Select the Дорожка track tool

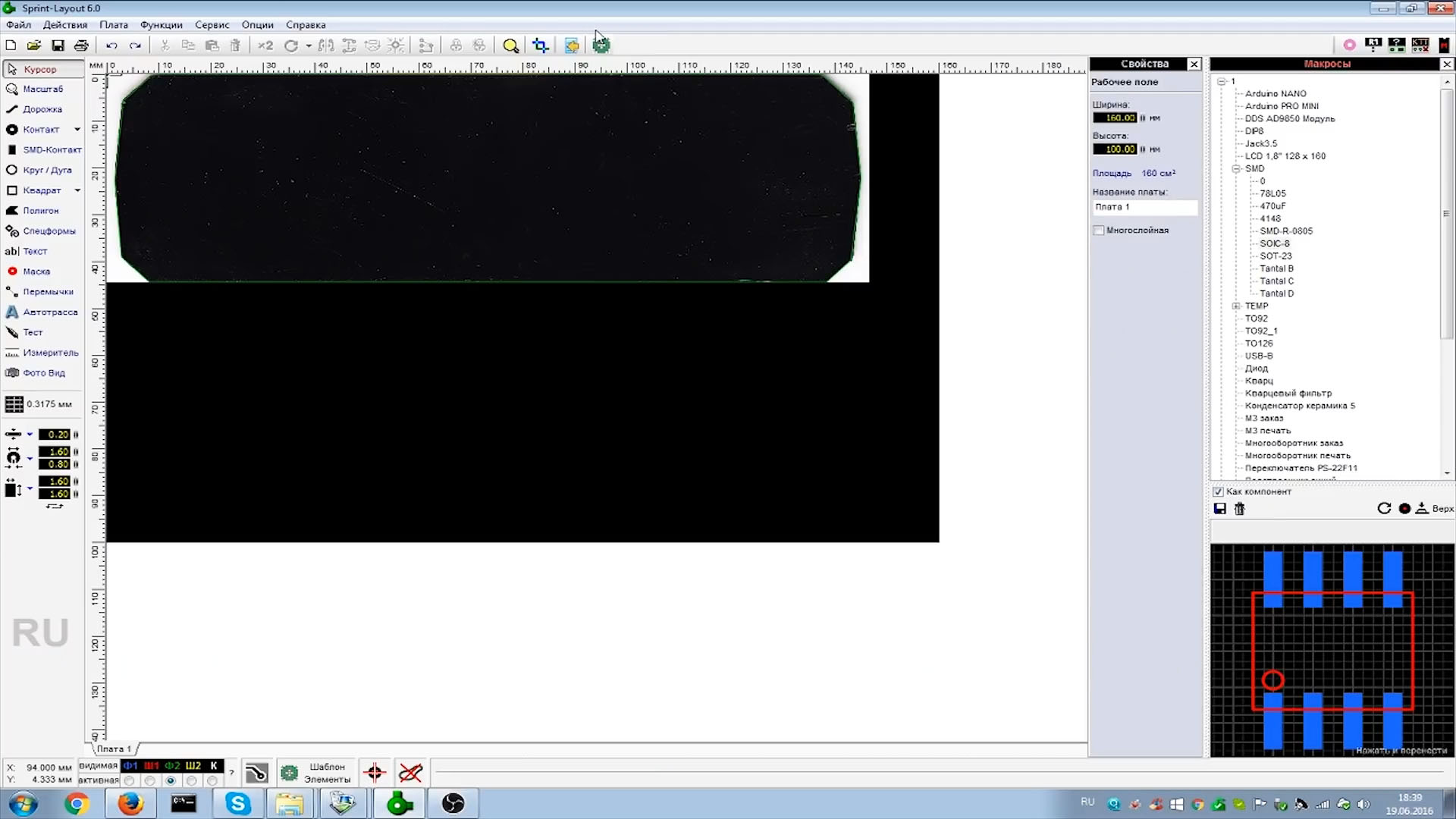42,109
